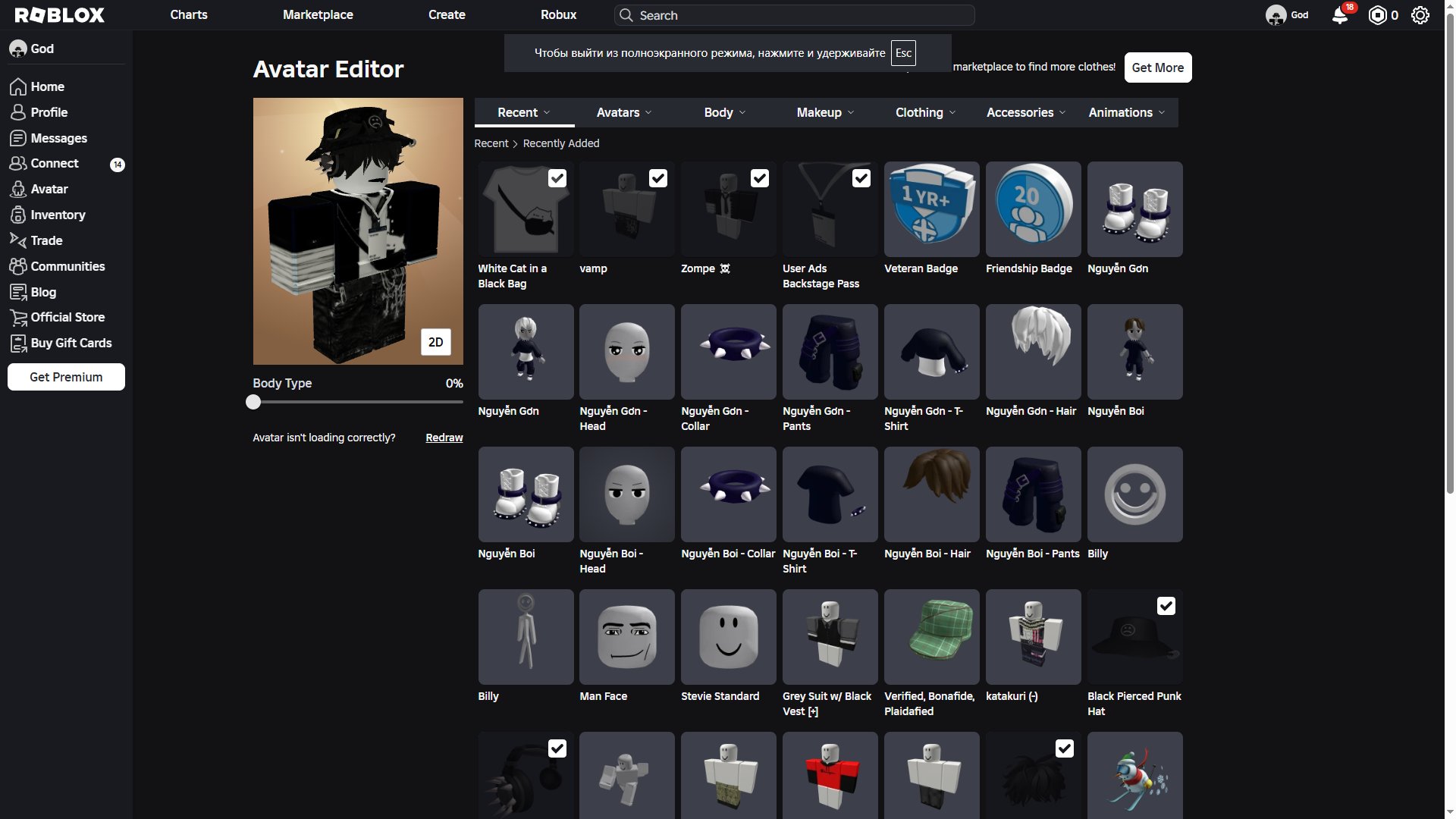The image size is (1456, 819).
Task: Click the God avatar in top bar
Action: pos(1276,15)
